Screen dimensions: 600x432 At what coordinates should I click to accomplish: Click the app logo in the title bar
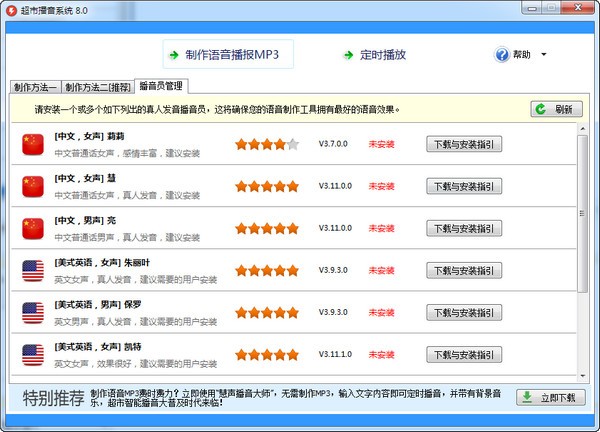click(11, 9)
